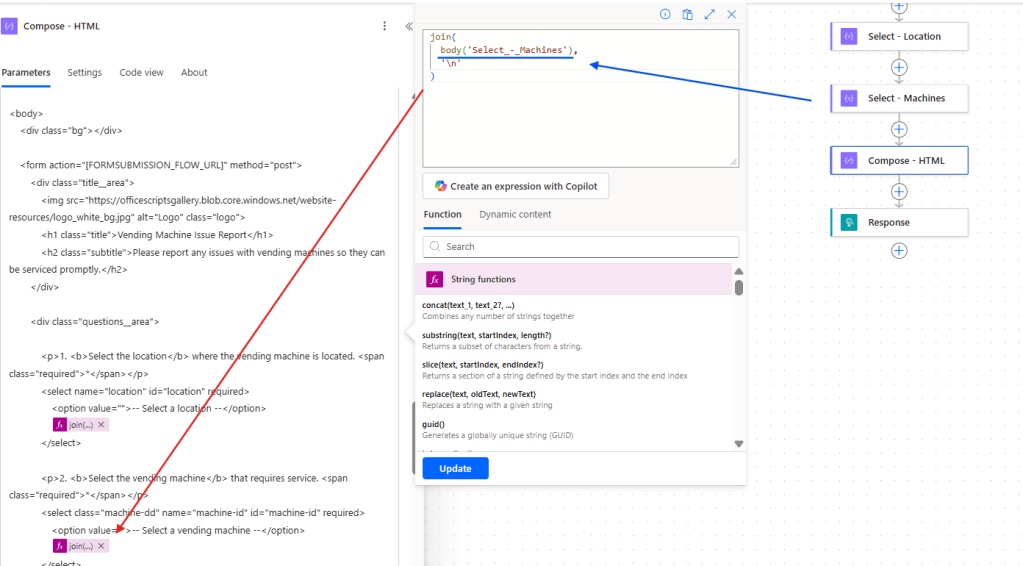Click the function list scroll-up arrow

coord(739,271)
